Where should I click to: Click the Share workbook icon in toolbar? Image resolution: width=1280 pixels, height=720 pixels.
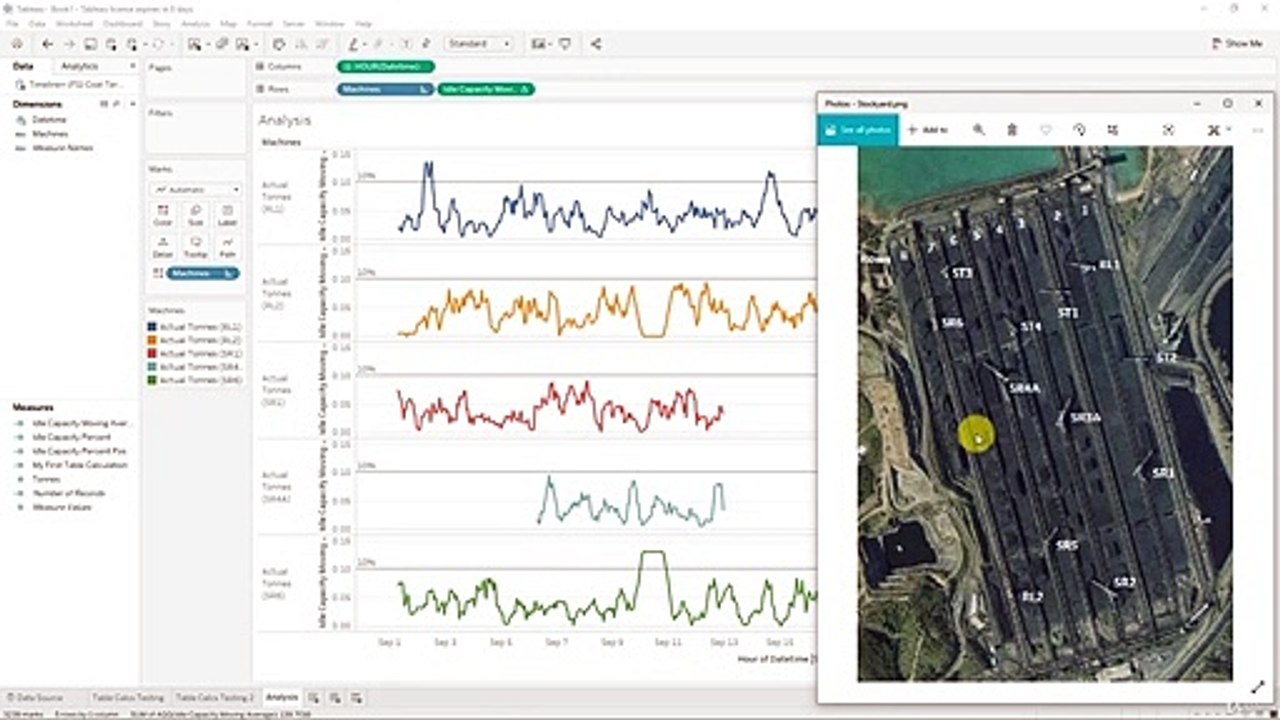click(596, 44)
